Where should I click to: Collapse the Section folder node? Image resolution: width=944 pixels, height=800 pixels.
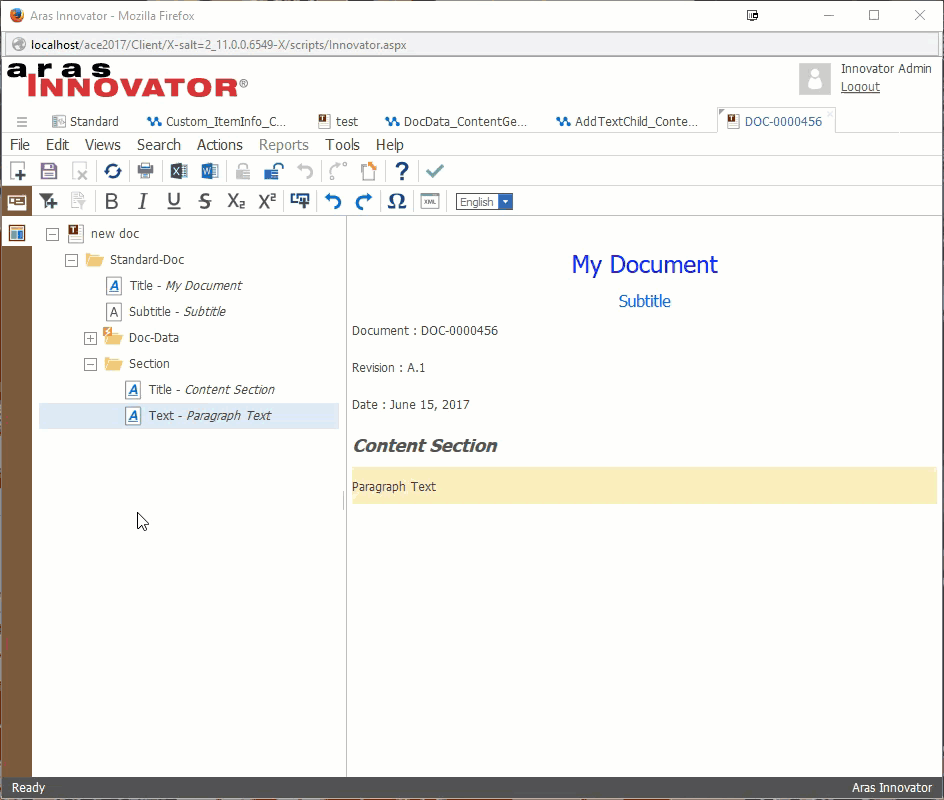(90, 364)
